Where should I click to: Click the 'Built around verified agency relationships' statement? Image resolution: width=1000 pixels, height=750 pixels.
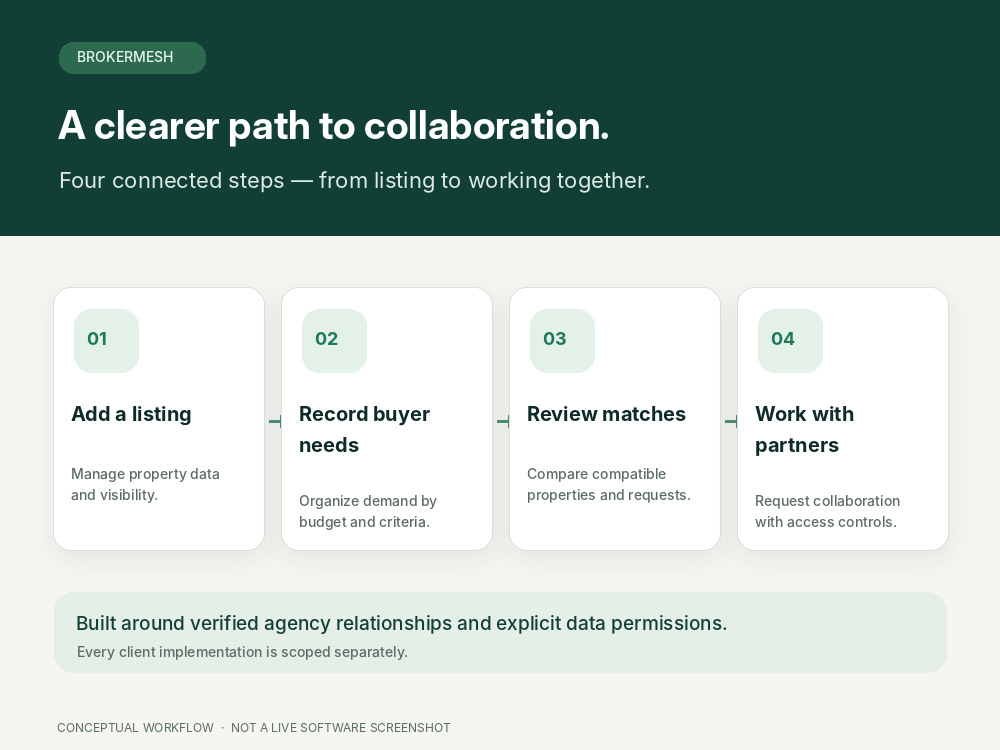pos(401,623)
